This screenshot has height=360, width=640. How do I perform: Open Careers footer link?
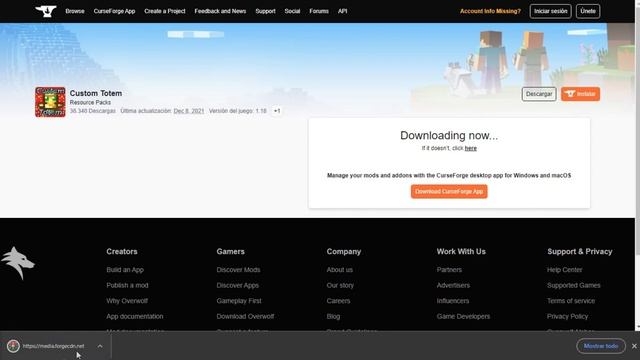coord(338,301)
